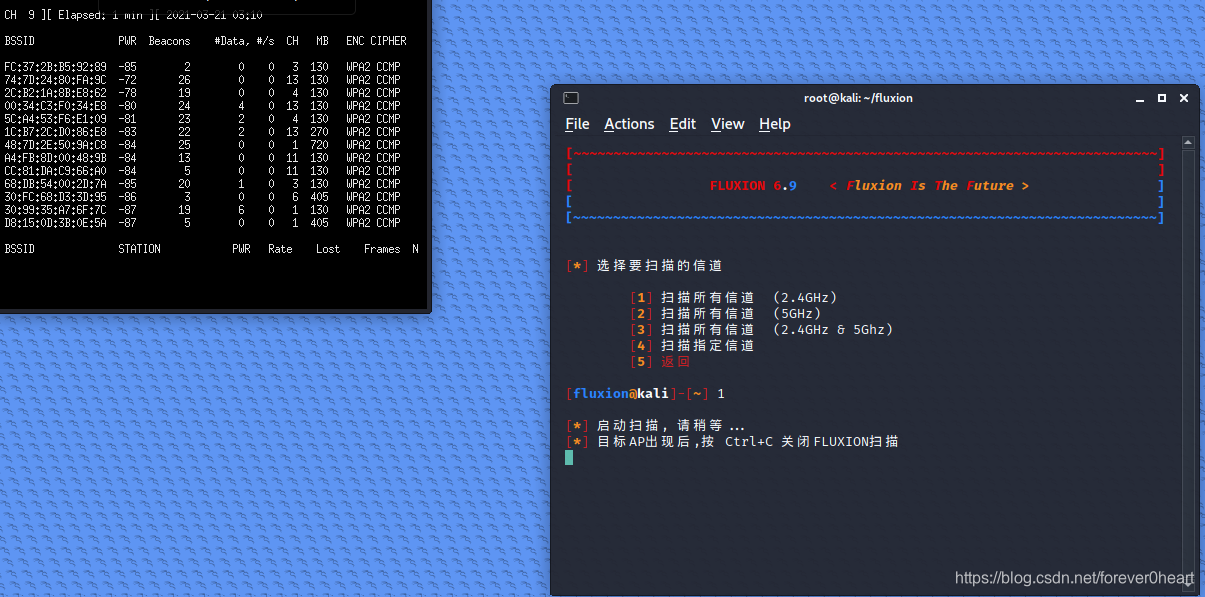The image size is (1205, 597).
Task: Click the root@kali: ~/fluxion window title
Action: (x=858, y=98)
